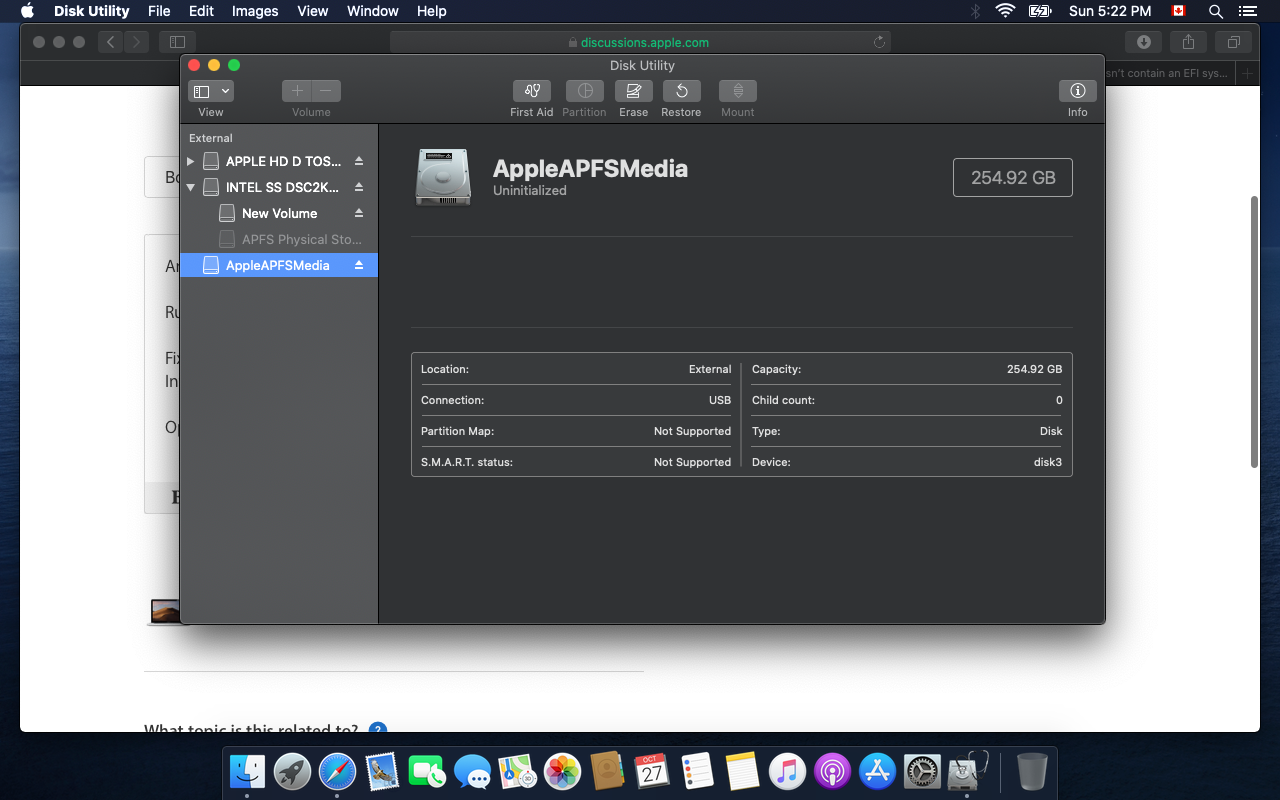This screenshot has width=1280, height=800.
Task: Open the Help menu
Action: click(432, 11)
